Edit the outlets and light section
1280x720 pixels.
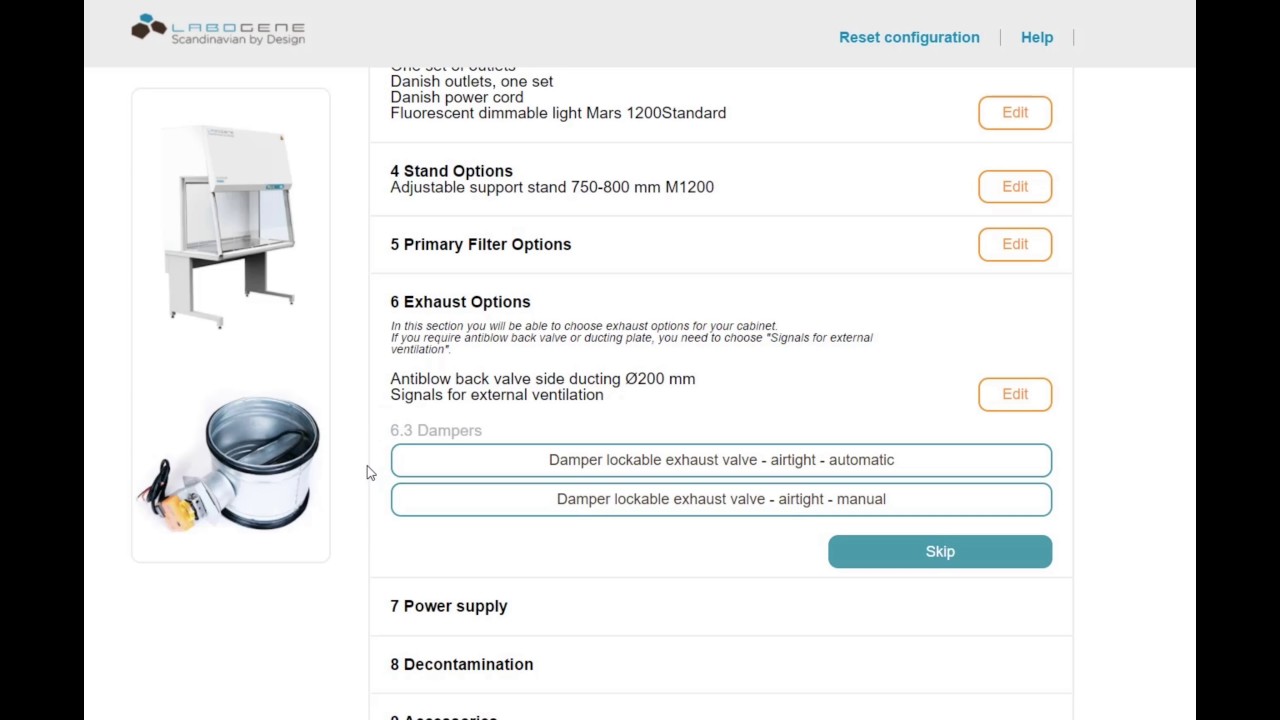pos(1015,113)
